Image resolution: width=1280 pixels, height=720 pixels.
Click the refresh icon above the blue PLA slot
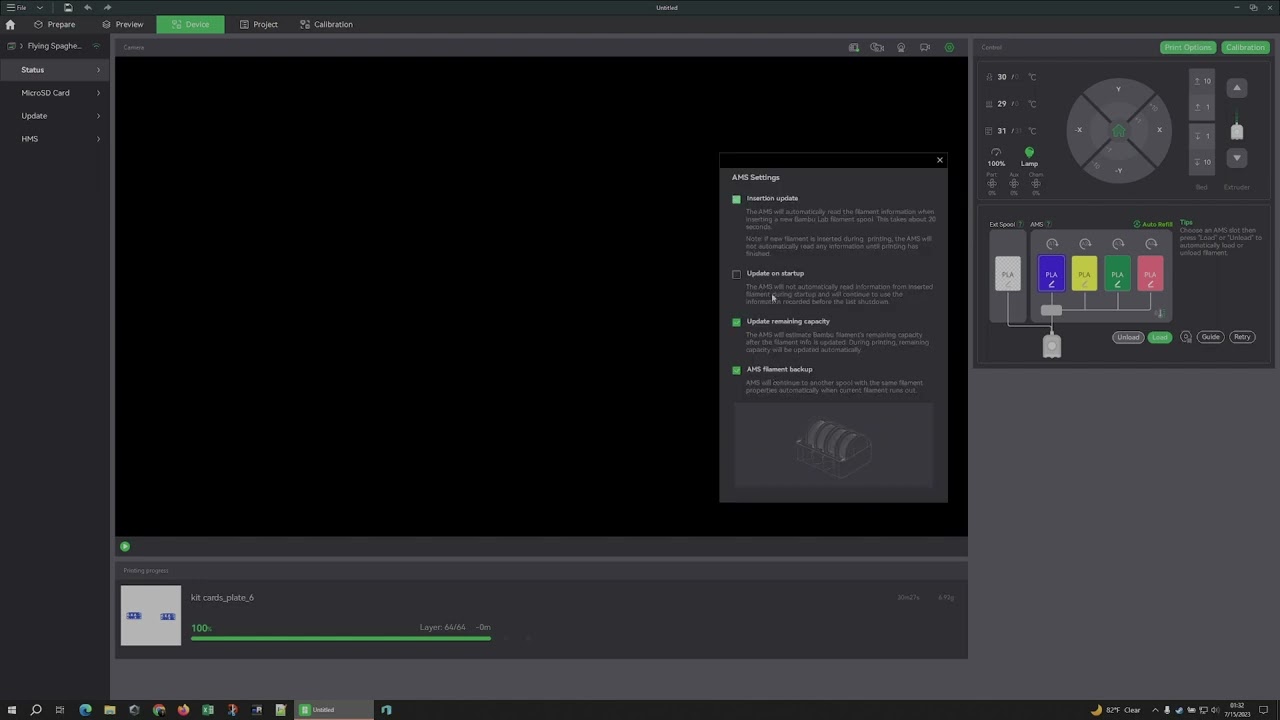pos(1052,244)
